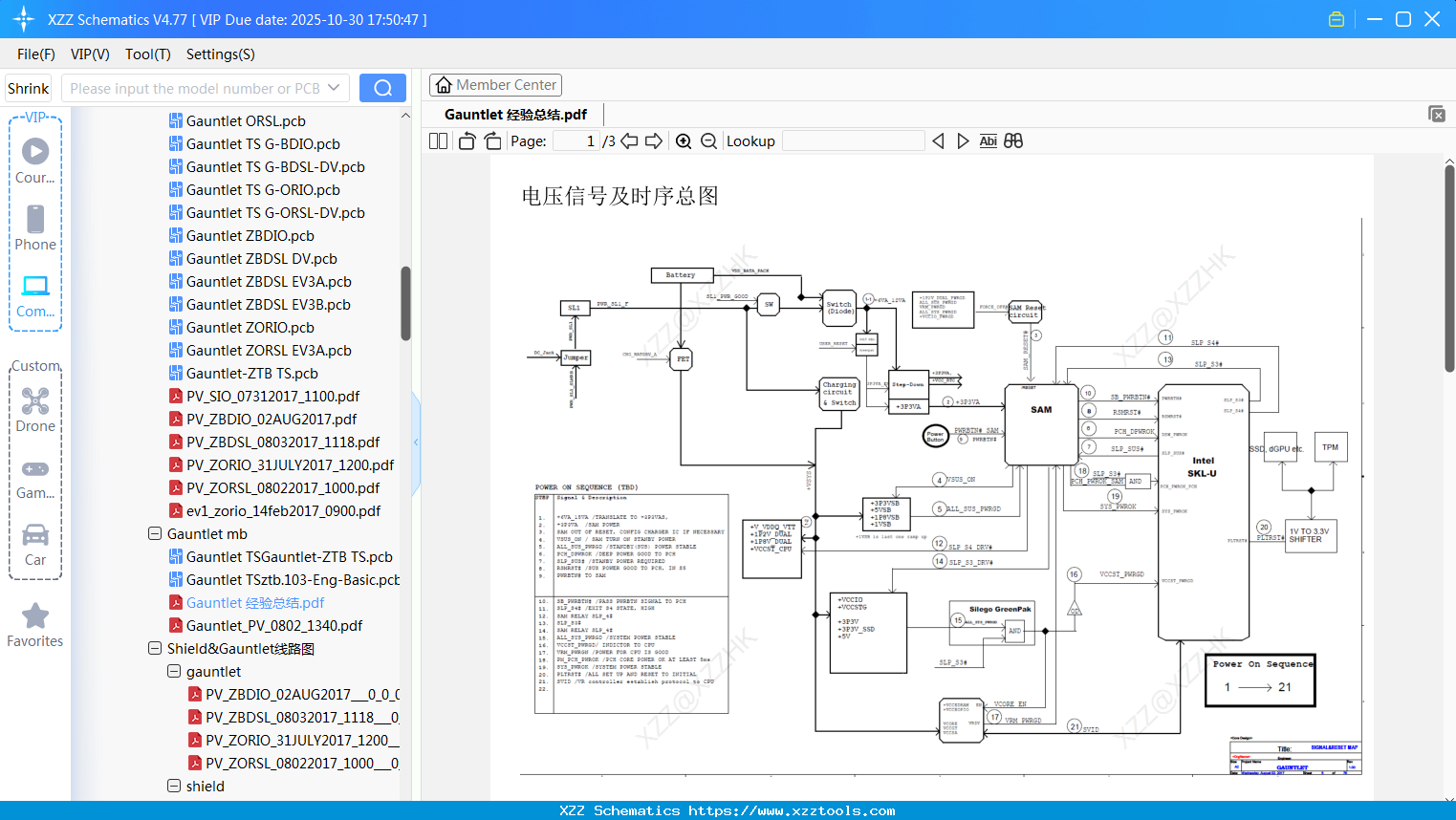The height and width of the screenshot is (820, 1456).
Task: Select the Phone category icon
Action: 35,227
